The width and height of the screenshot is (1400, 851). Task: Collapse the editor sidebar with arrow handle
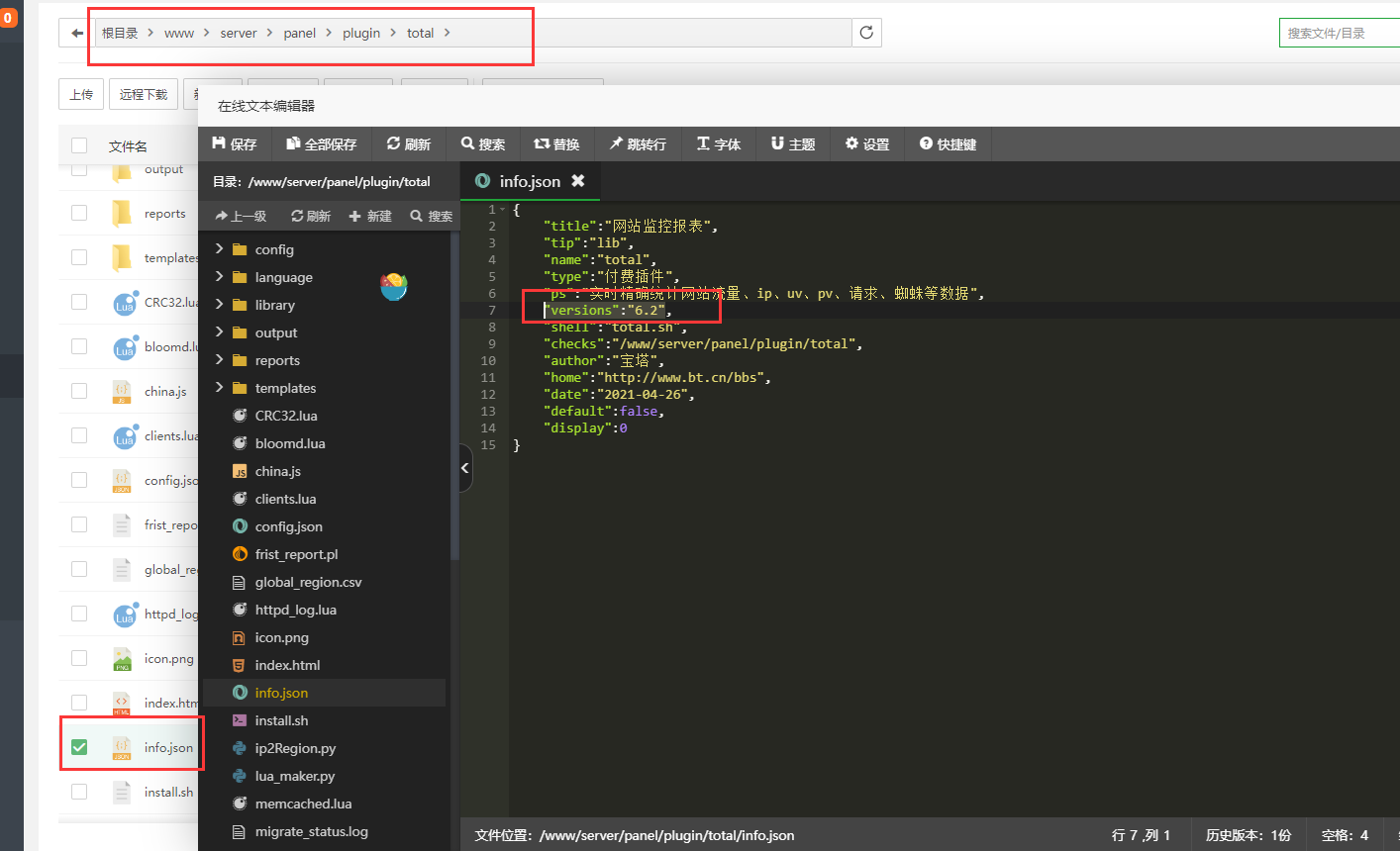[x=465, y=468]
